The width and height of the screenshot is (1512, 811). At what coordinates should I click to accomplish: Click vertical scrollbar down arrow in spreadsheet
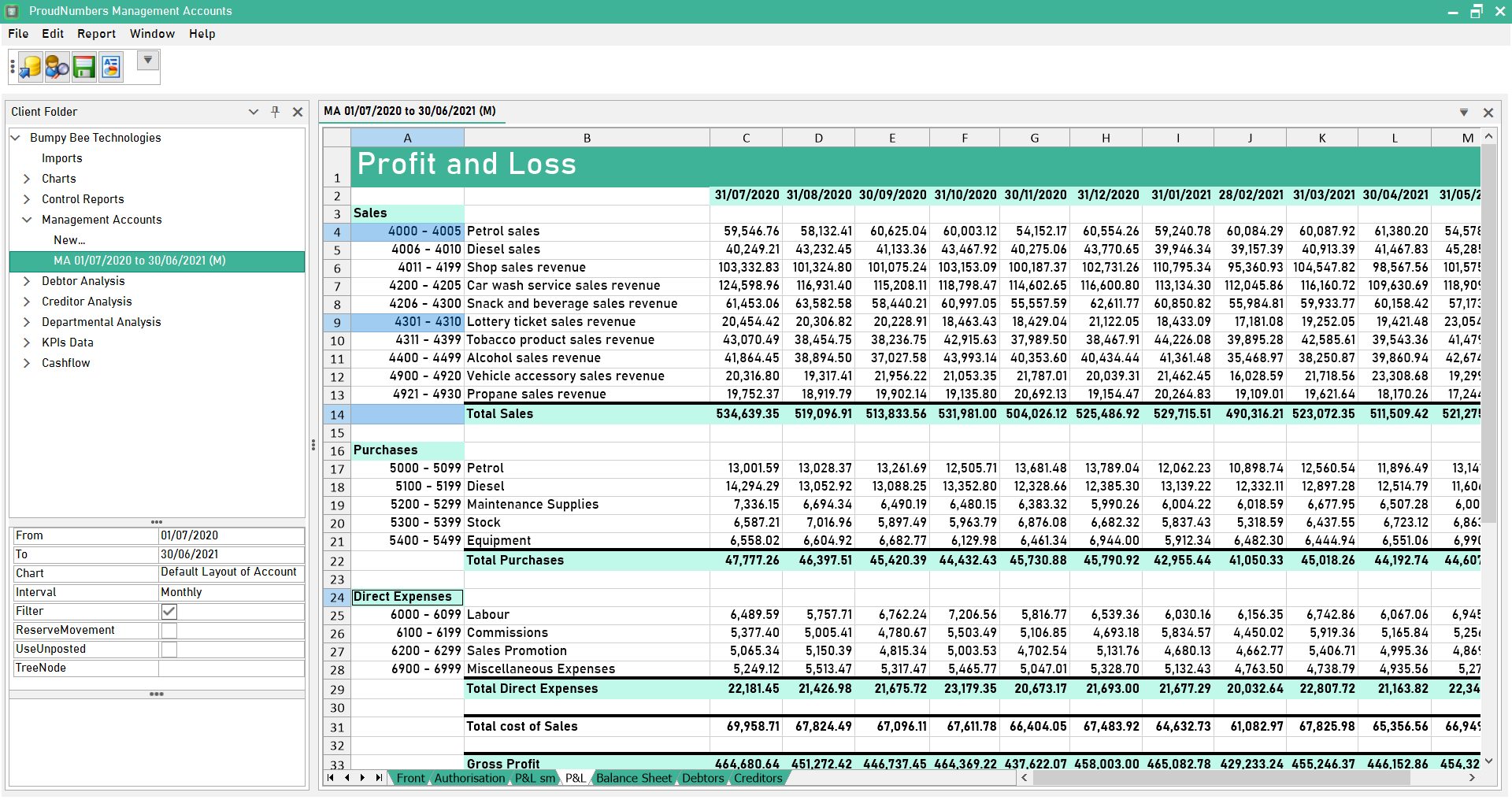click(1488, 761)
